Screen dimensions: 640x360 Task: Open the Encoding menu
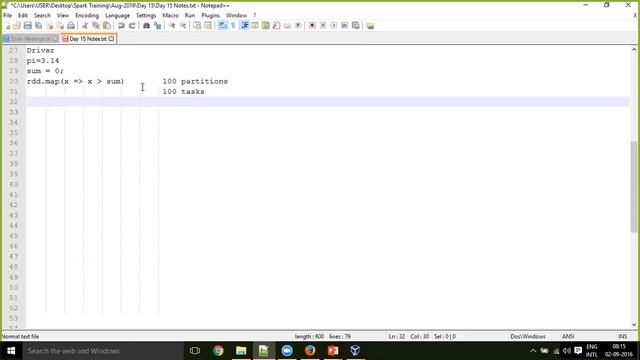[x=87, y=16]
